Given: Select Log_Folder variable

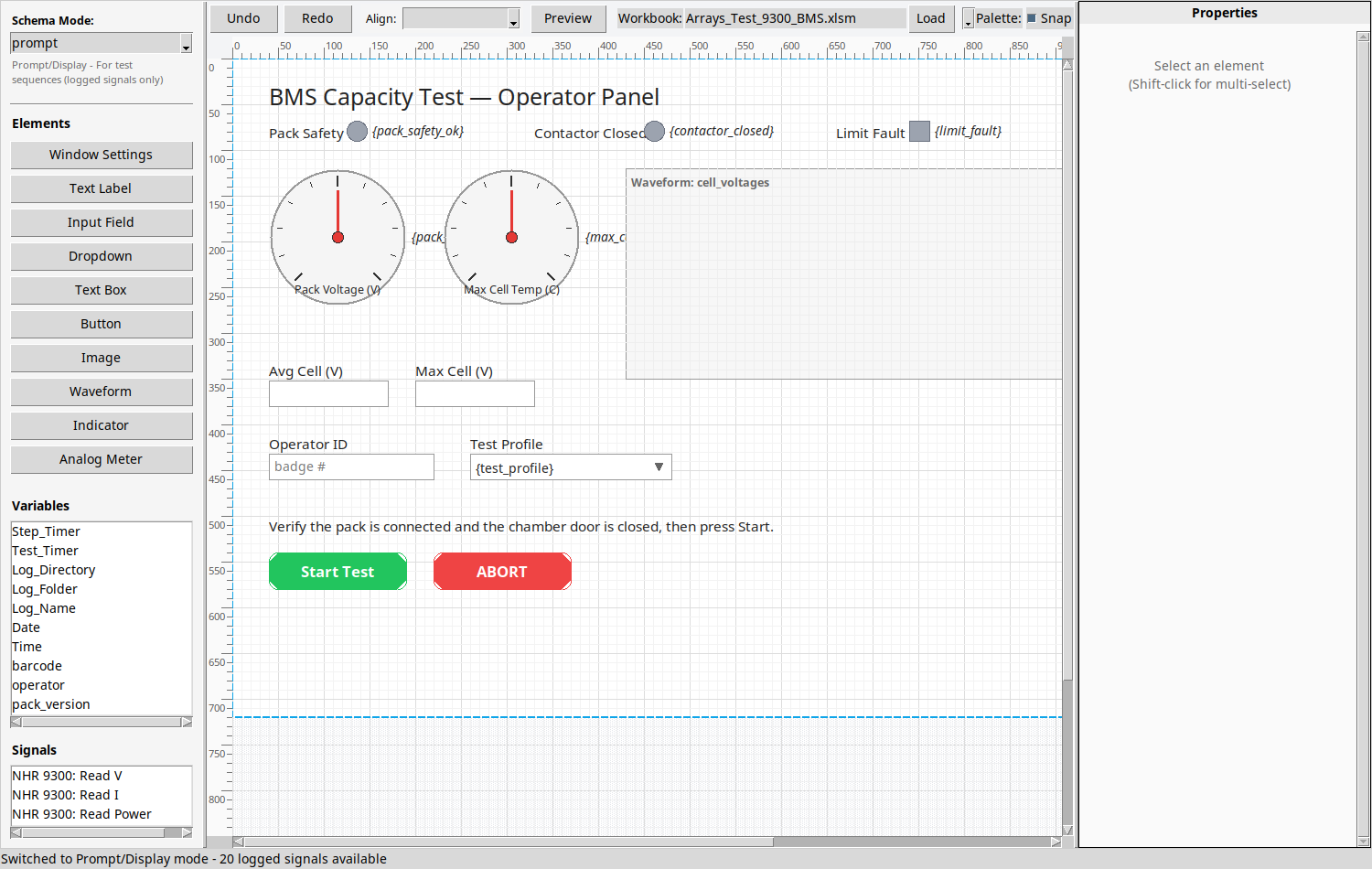Looking at the screenshot, I should tap(102, 589).
